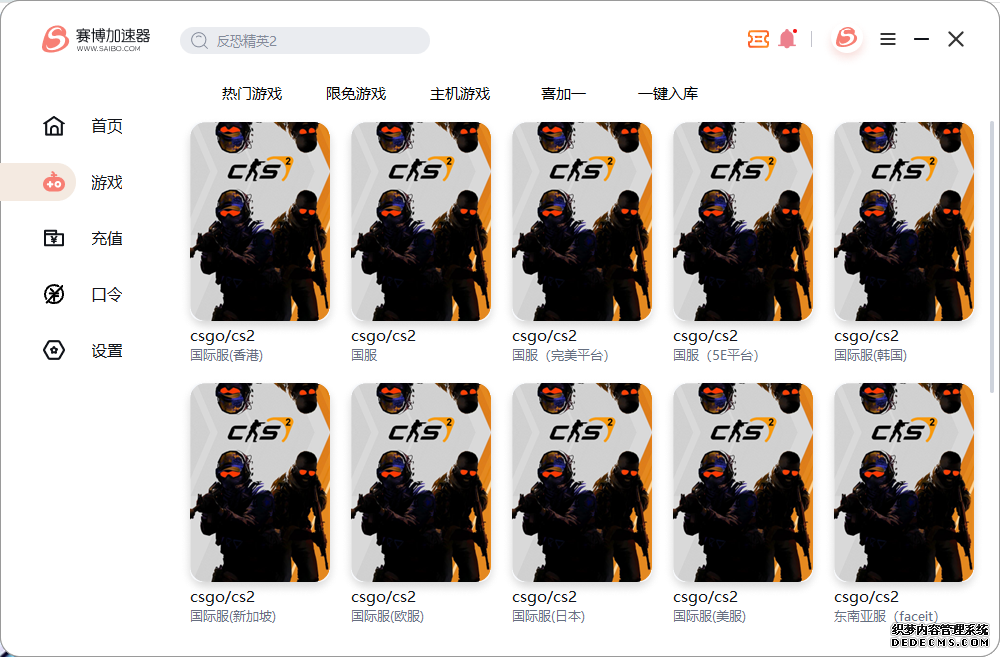Switch to 主机游戏 tab
This screenshot has width=1000, height=657.
pyautogui.click(x=460, y=94)
